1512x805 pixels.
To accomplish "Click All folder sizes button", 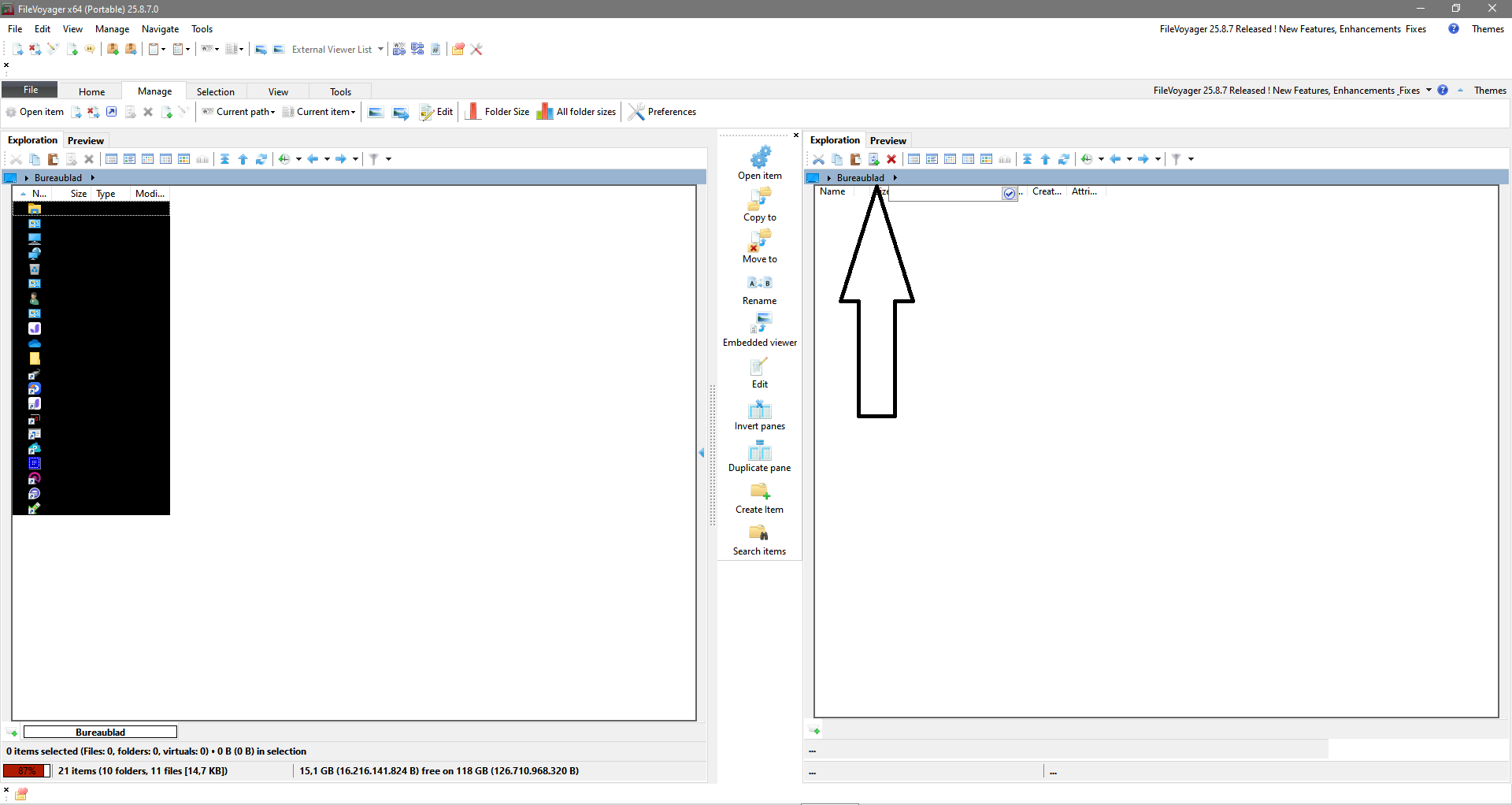I will [x=576, y=112].
